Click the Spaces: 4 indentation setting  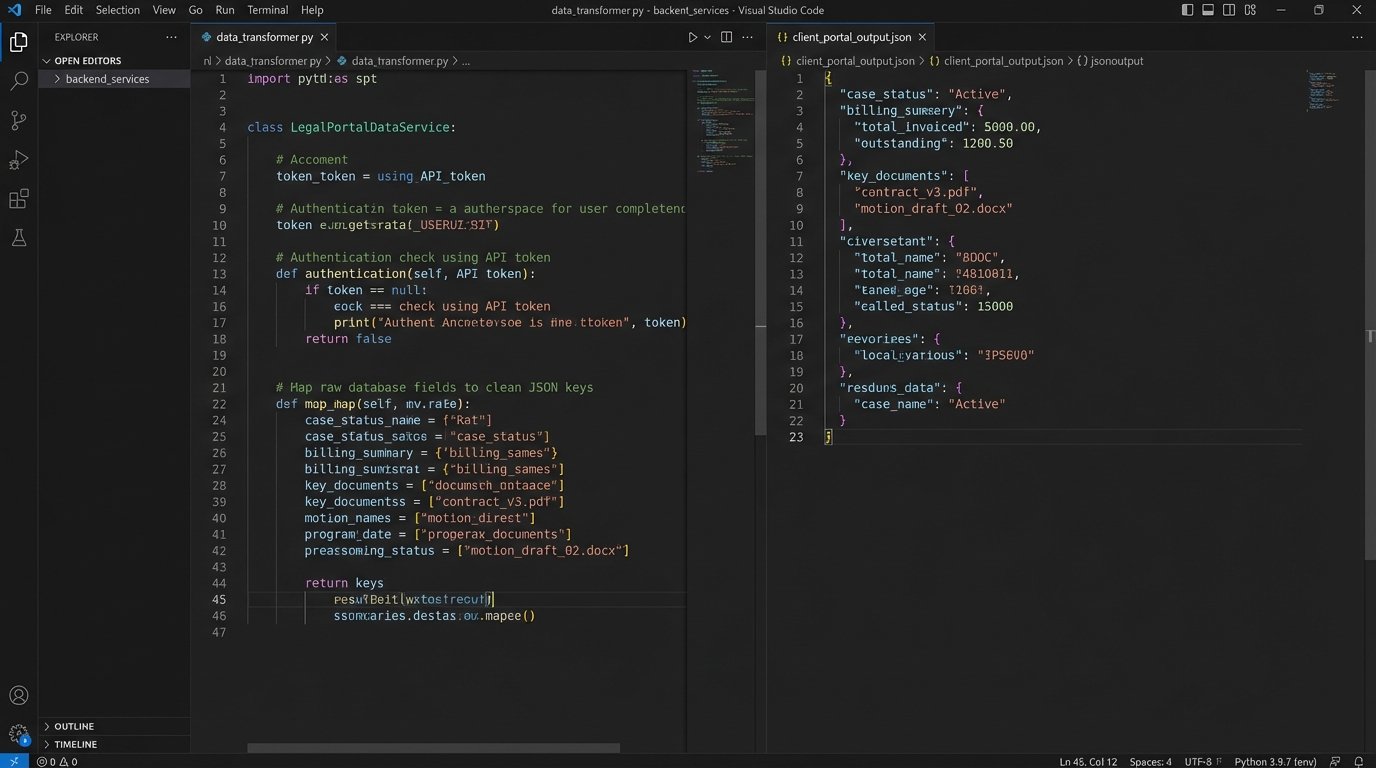[1150, 761]
